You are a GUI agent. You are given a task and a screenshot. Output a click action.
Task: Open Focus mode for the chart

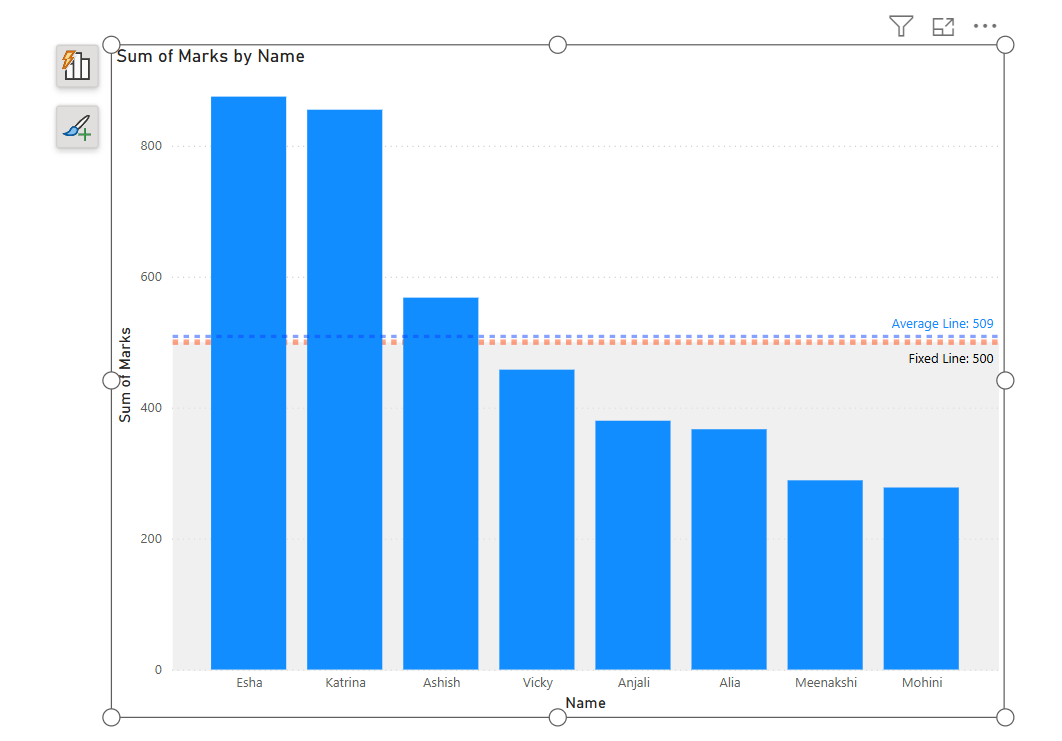(942, 26)
